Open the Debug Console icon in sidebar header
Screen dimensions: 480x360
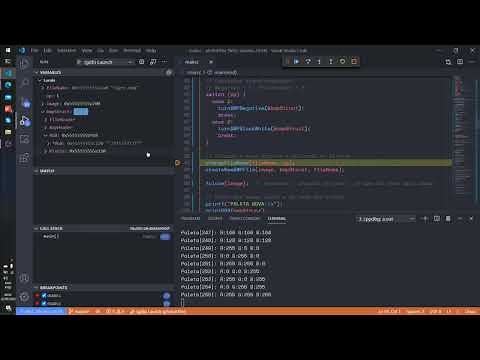pyautogui.click(x=153, y=62)
